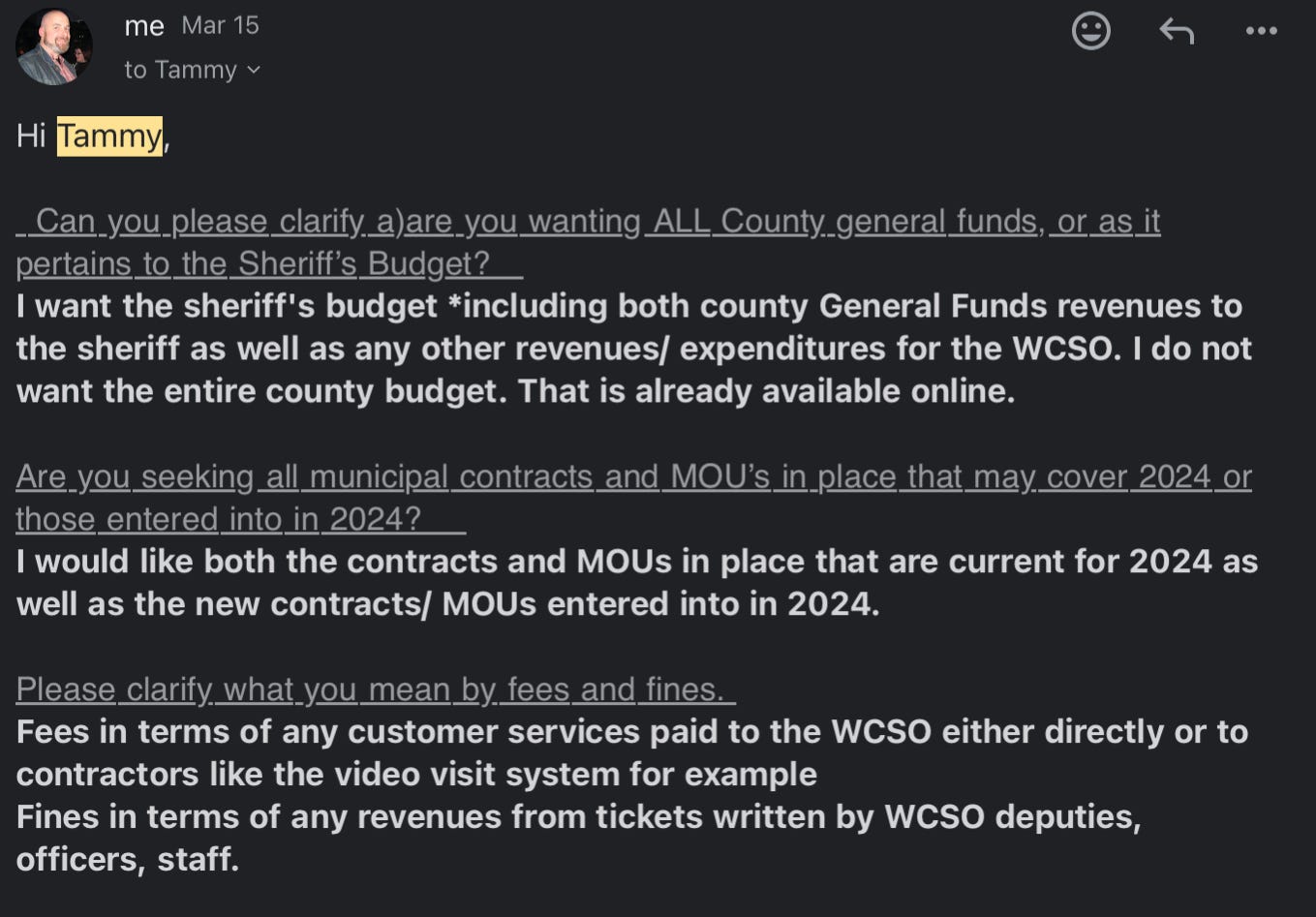This screenshot has height=917, width=1316.
Task: Open the sender's profile photo
Action: tap(53, 47)
